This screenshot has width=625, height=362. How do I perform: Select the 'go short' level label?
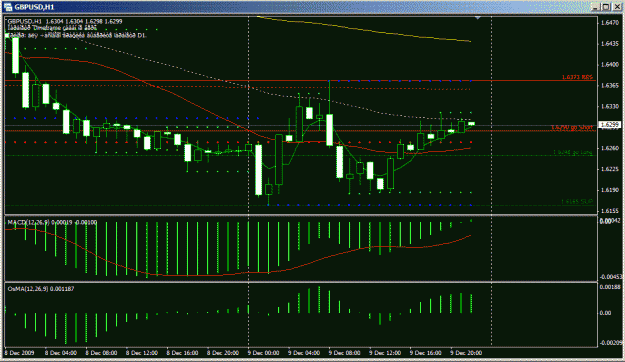pyautogui.click(x=572, y=128)
